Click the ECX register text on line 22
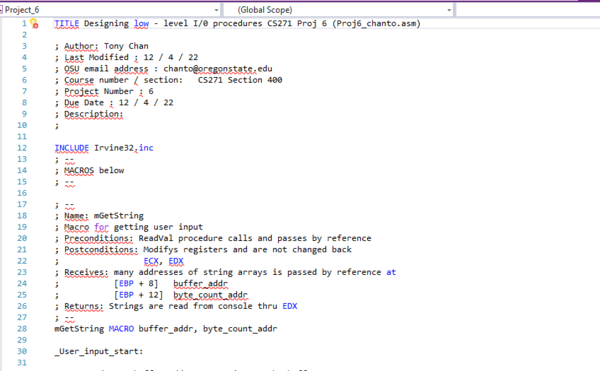Image resolution: width=600 pixels, height=371 pixels. click(151, 261)
